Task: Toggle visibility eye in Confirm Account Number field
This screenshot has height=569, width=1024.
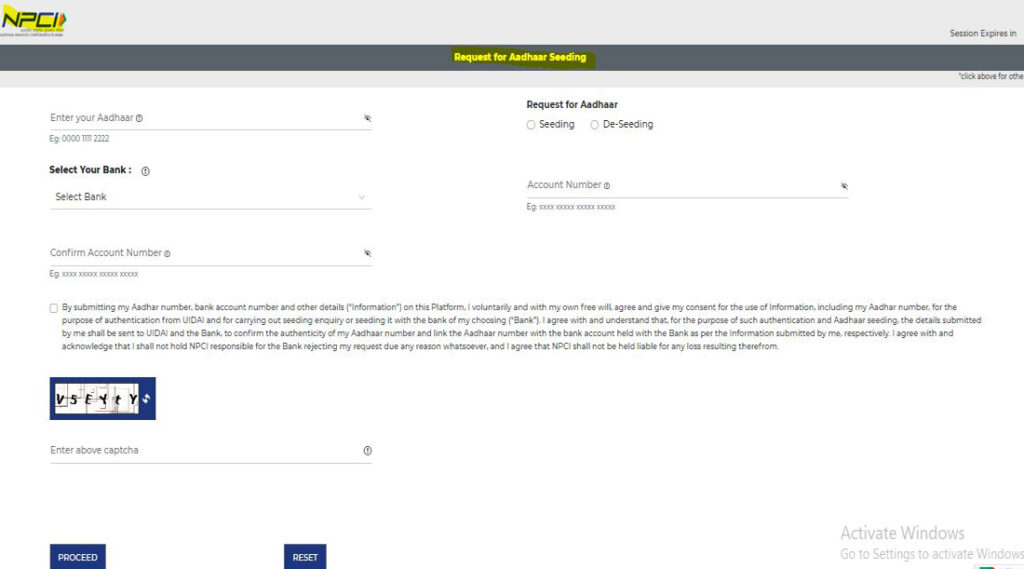Action: 368,253
